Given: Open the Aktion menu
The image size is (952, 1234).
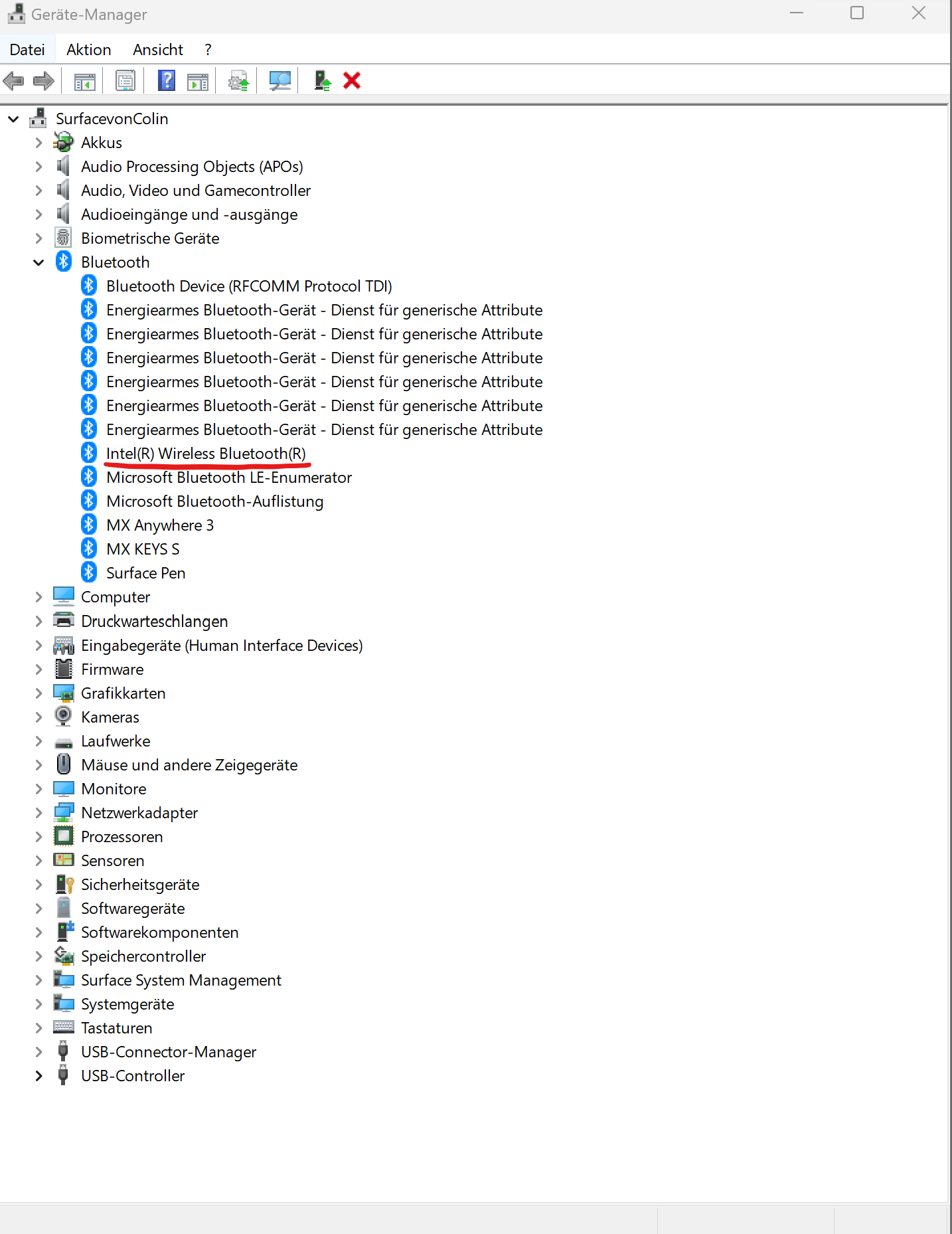Looking at the screenshot, I should [x=89, y=50].
